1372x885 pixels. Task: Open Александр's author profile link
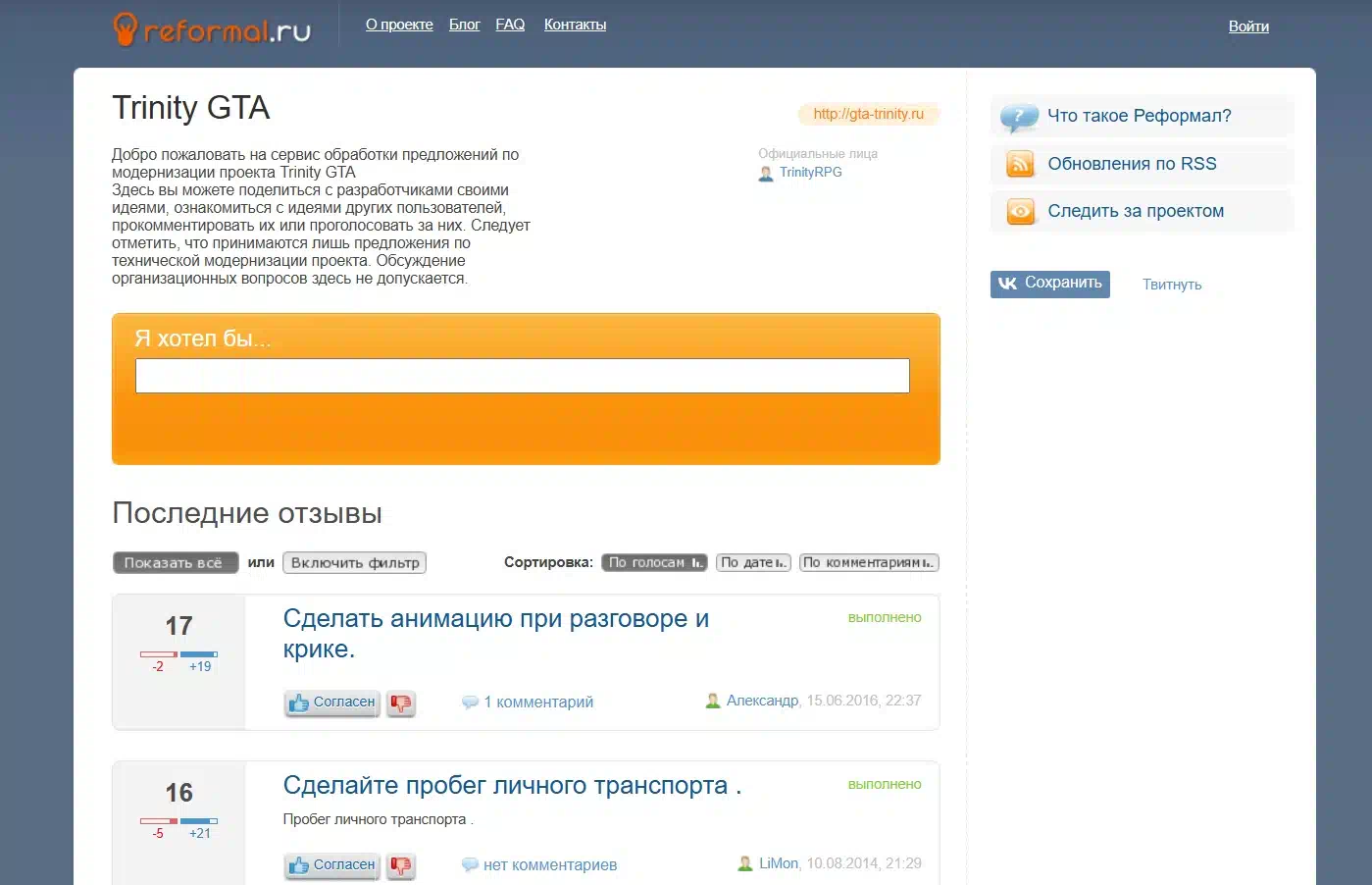(x=762, y=701)
